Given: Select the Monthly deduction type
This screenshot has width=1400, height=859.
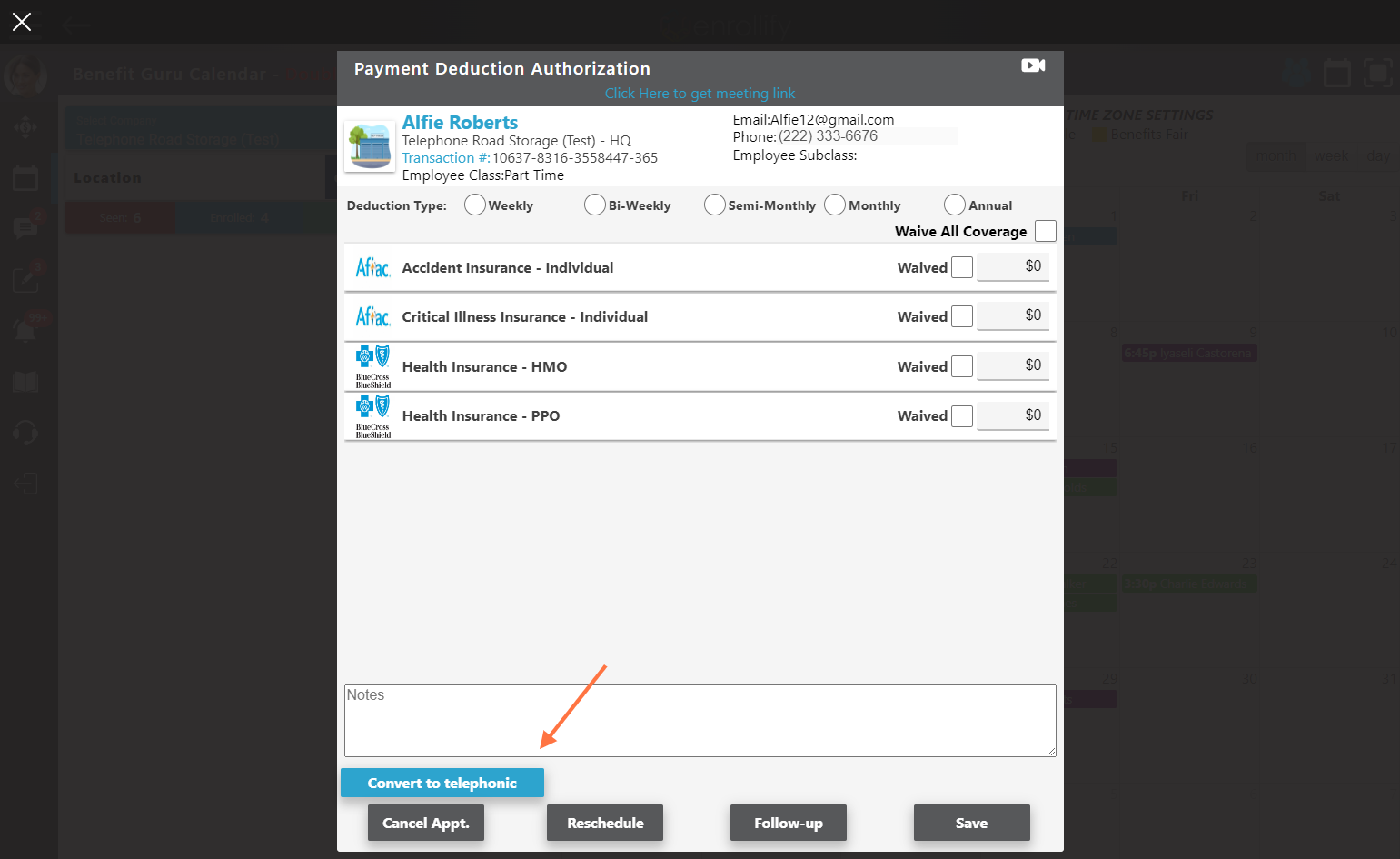Looking at the screenshot, I should [835, 205].
